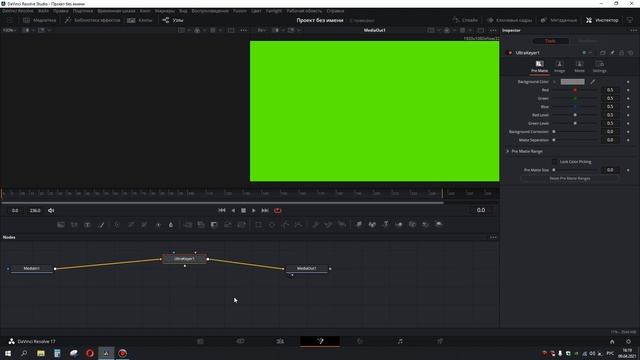Open the right viewer three-dot options menu
The image size is (640, 360).
point(493,30)
